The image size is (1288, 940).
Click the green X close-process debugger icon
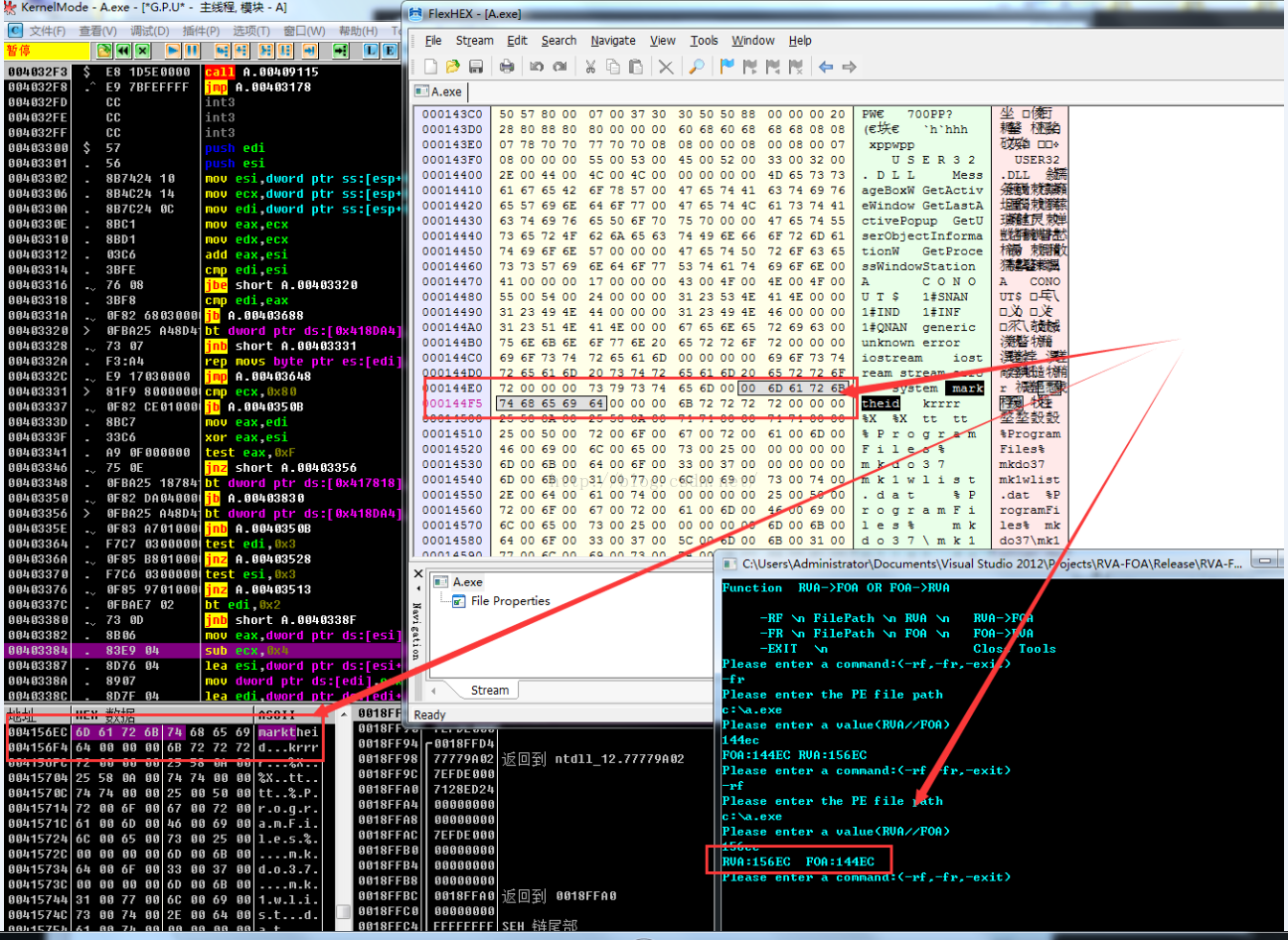click(x=142, y=51)
